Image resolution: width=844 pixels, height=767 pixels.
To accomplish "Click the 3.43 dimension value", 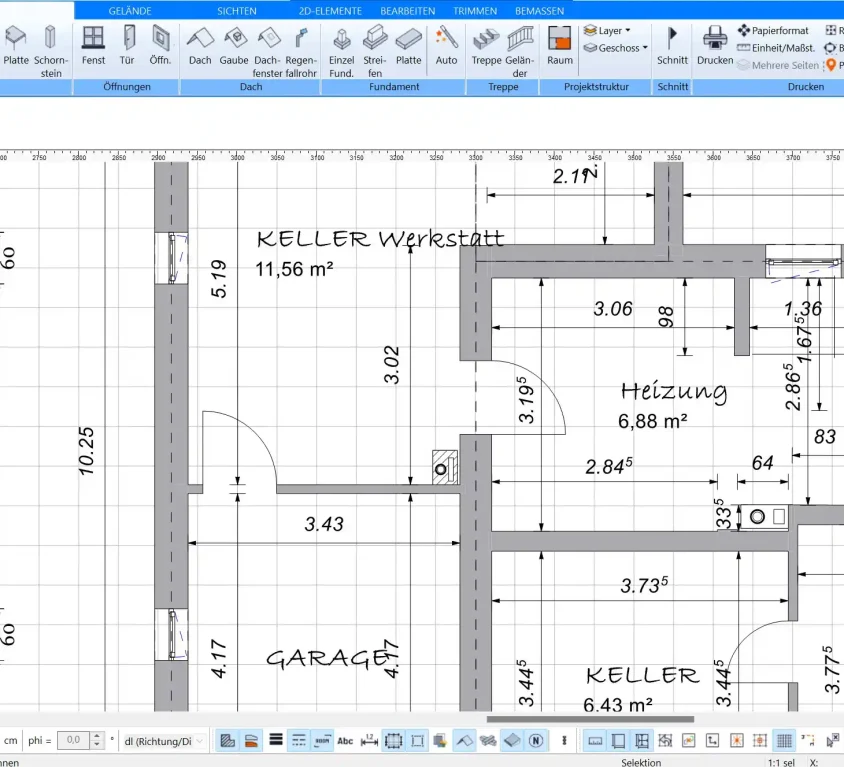I will pos(324,524).
